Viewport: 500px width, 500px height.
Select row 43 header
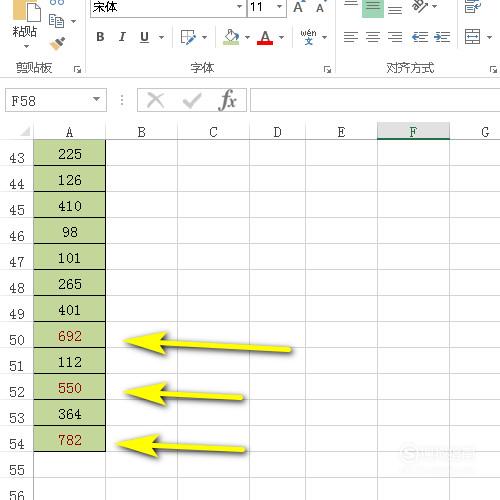(17, 153)
